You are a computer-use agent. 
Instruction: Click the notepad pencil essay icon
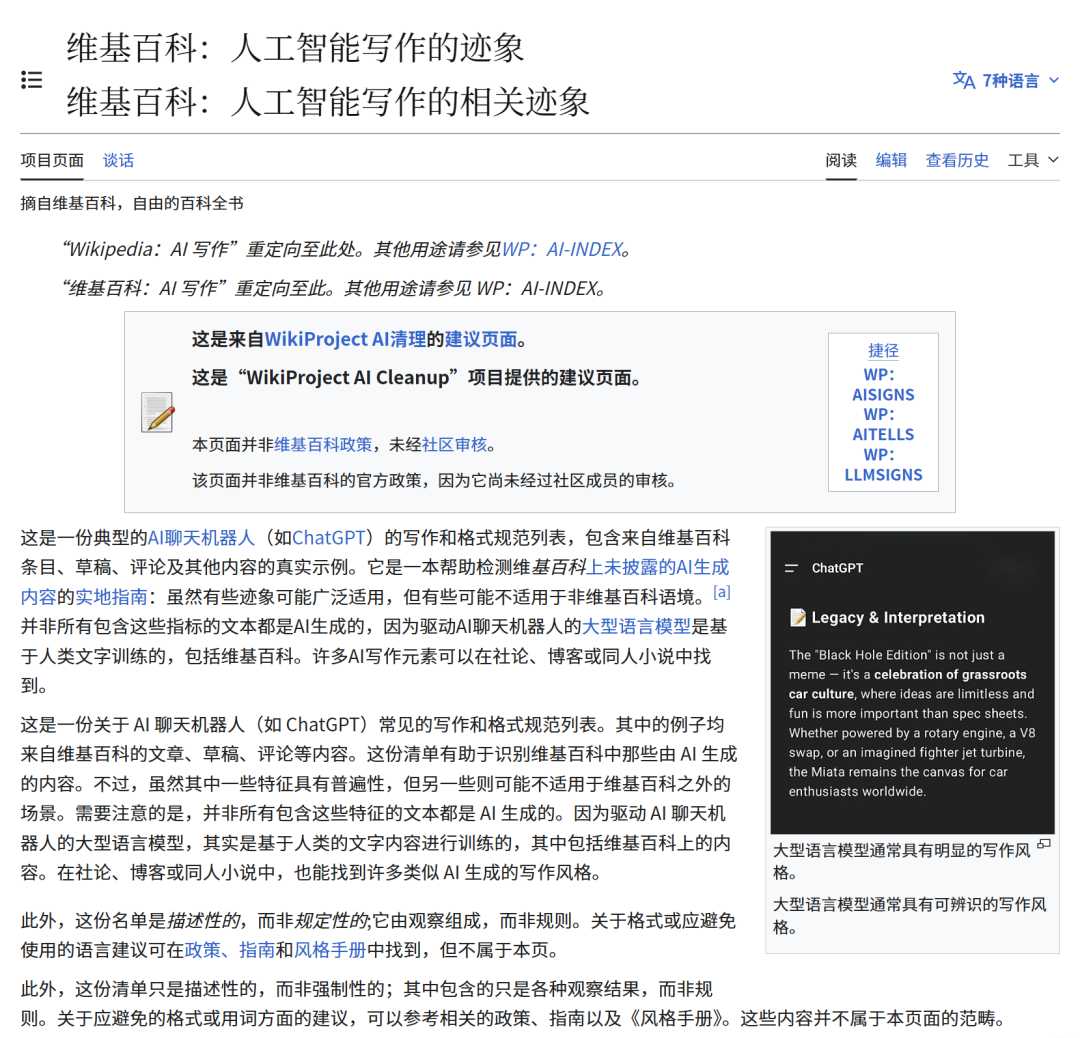coord(158,412)
